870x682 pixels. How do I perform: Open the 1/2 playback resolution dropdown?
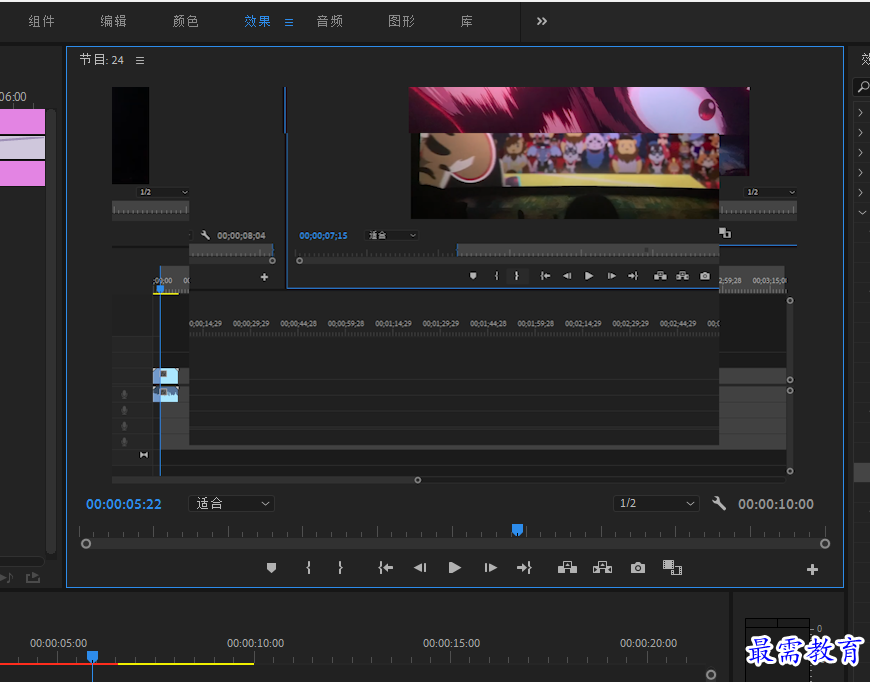coord(656,503)
